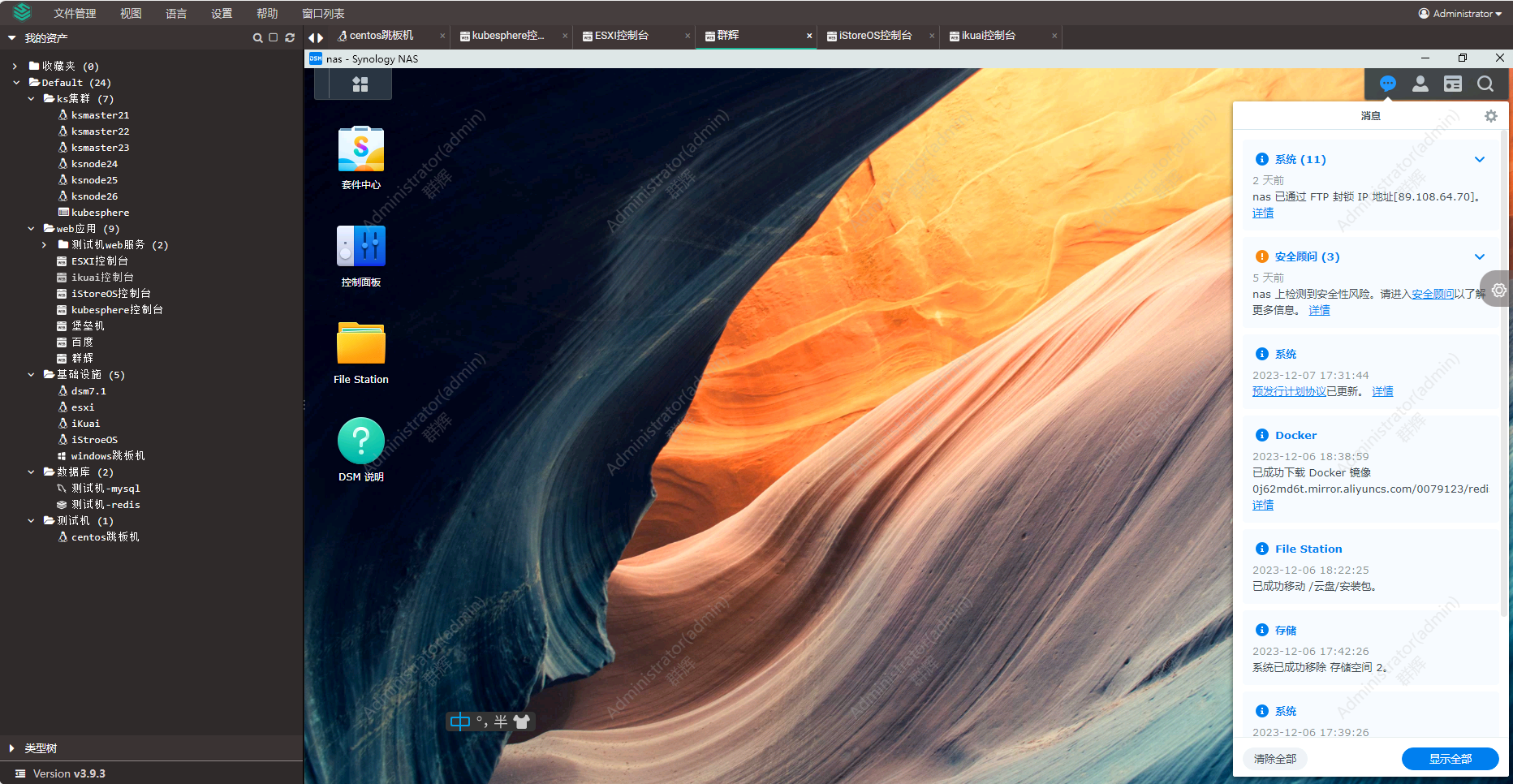Select dsm7.1 under 基础设施
This screenshot has height=784, width=1513.
88,391
